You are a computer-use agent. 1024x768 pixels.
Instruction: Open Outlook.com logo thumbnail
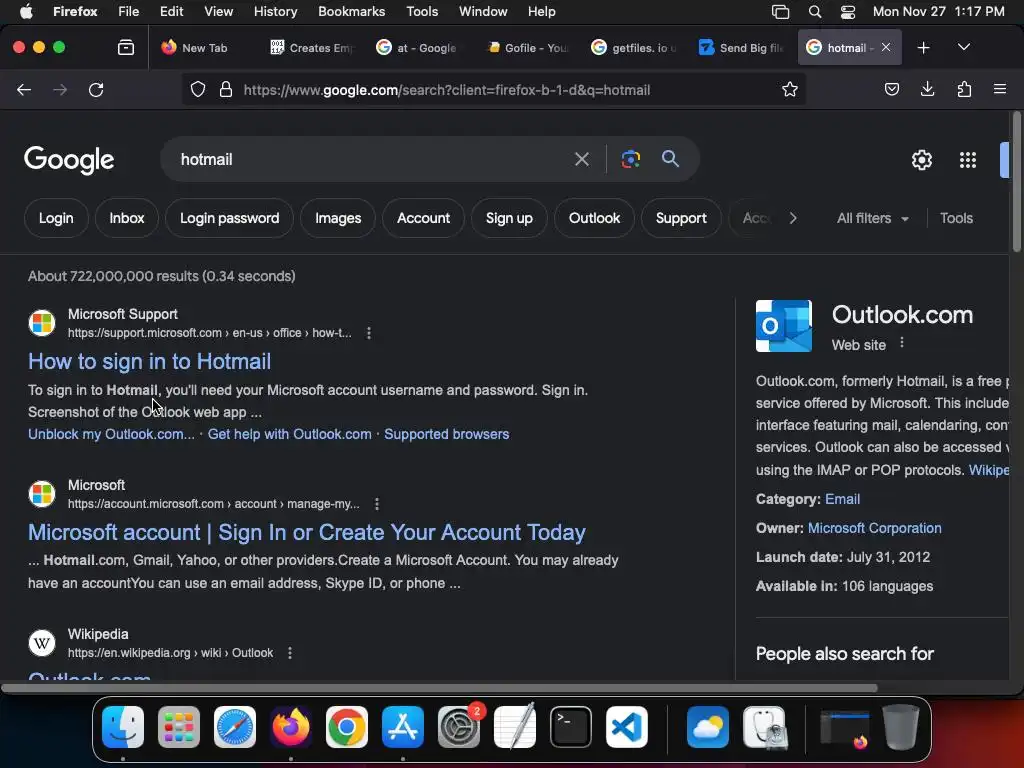(784, 326)
